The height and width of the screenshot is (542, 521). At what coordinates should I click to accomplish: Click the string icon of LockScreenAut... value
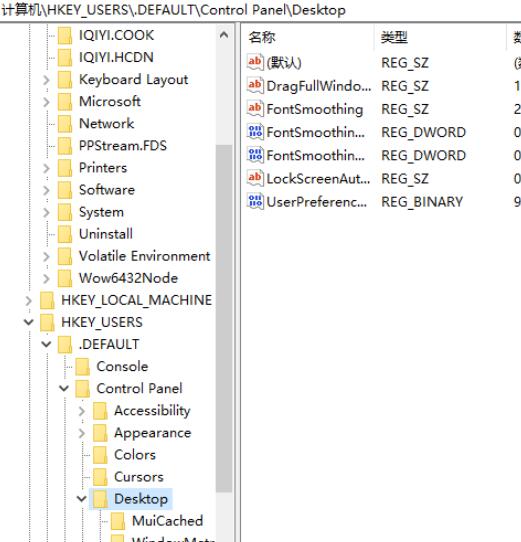coord(255,178)
